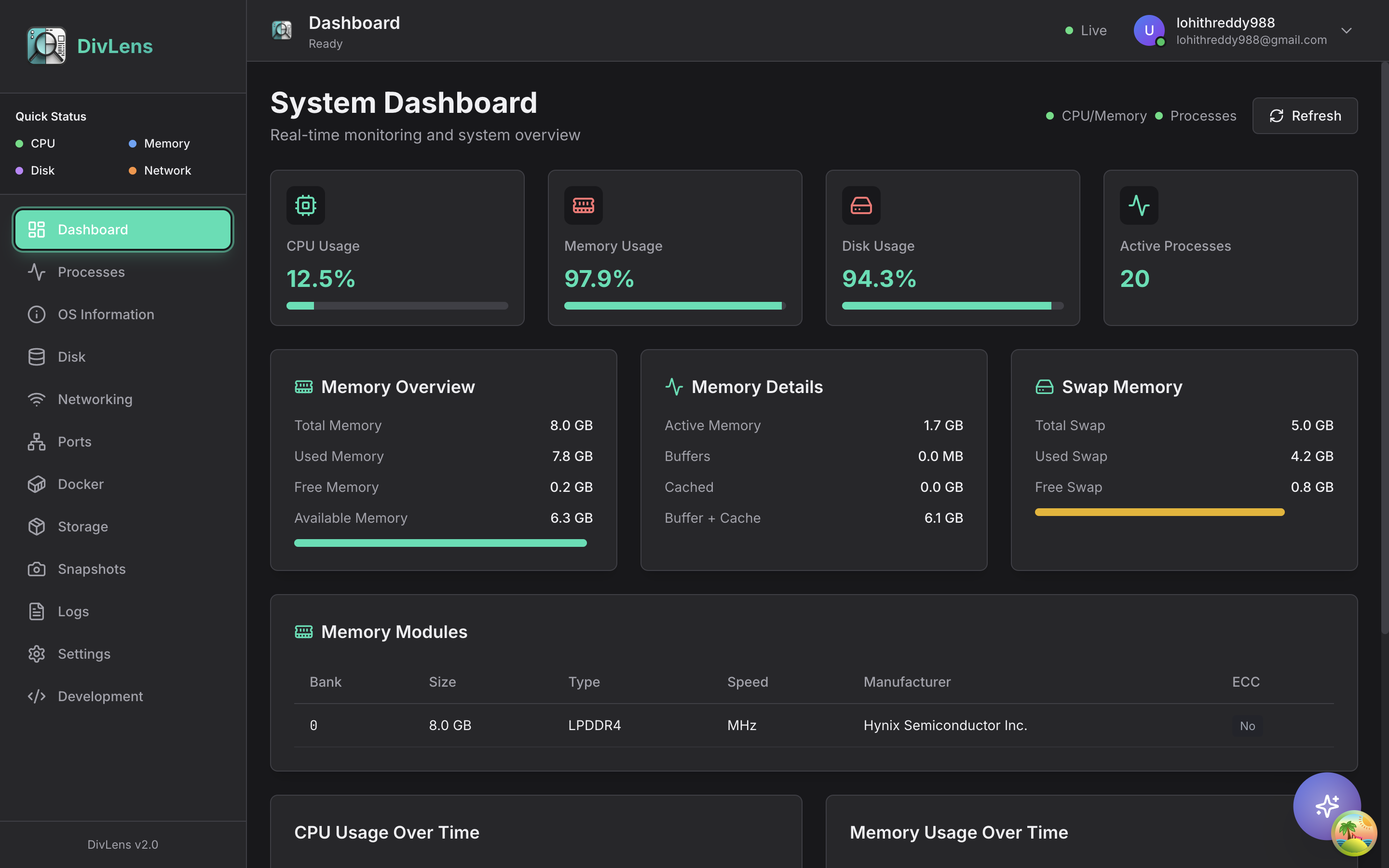Click the pulse icon on Active Processes card
The image size is (1389, 868).
[x=1139, y=205]
